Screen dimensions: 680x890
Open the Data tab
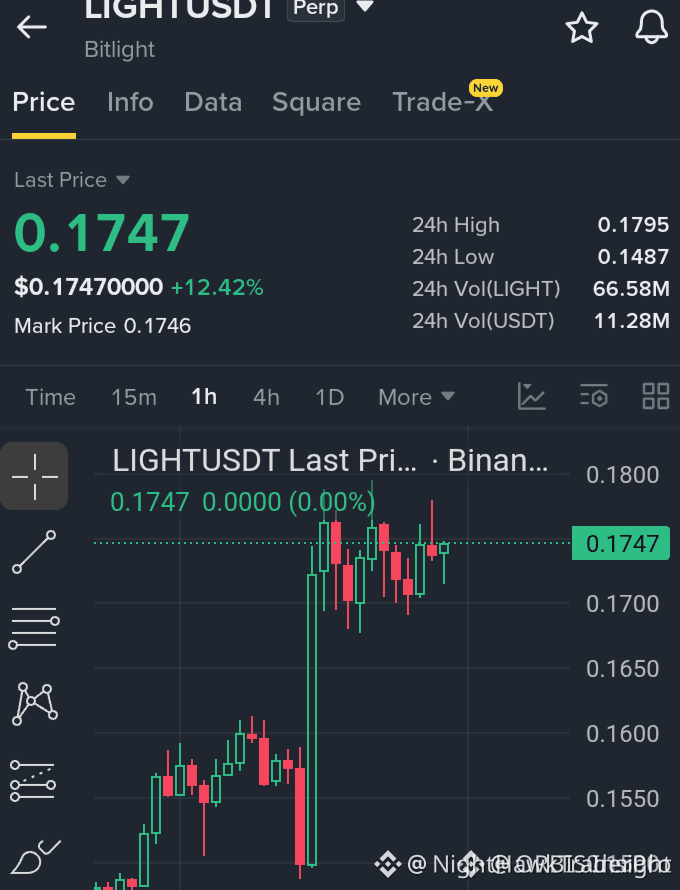point(213,102)
